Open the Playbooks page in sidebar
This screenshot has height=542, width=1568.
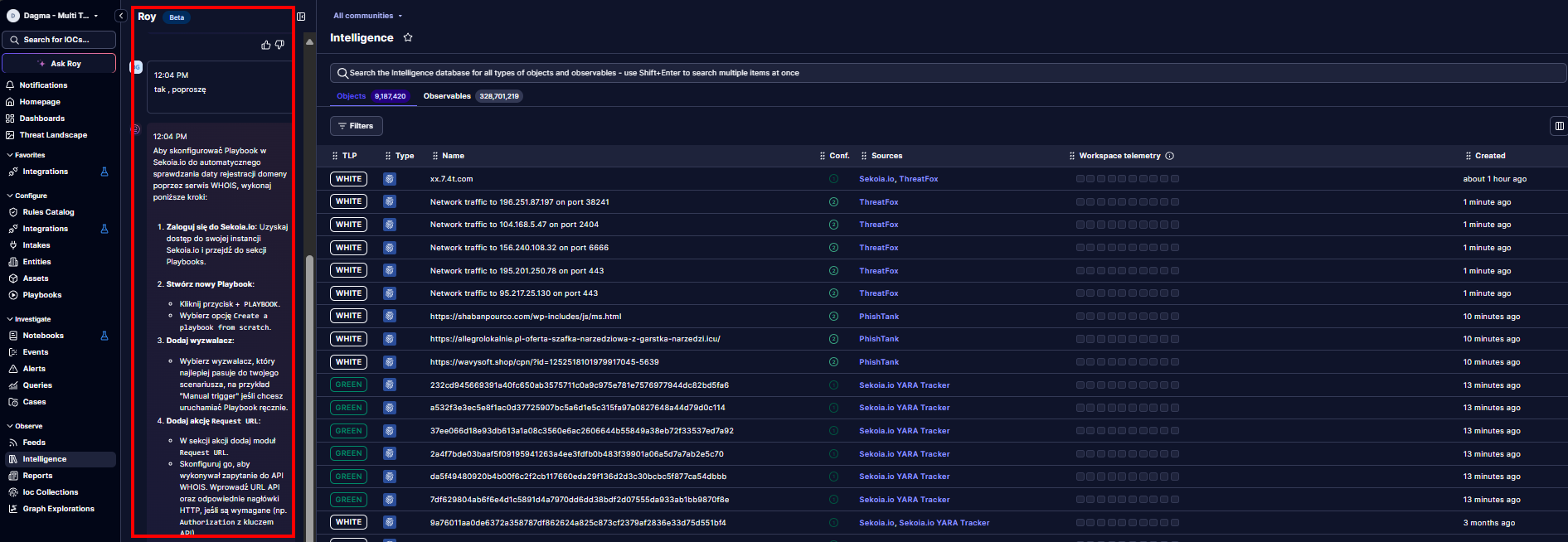[41, 295]
